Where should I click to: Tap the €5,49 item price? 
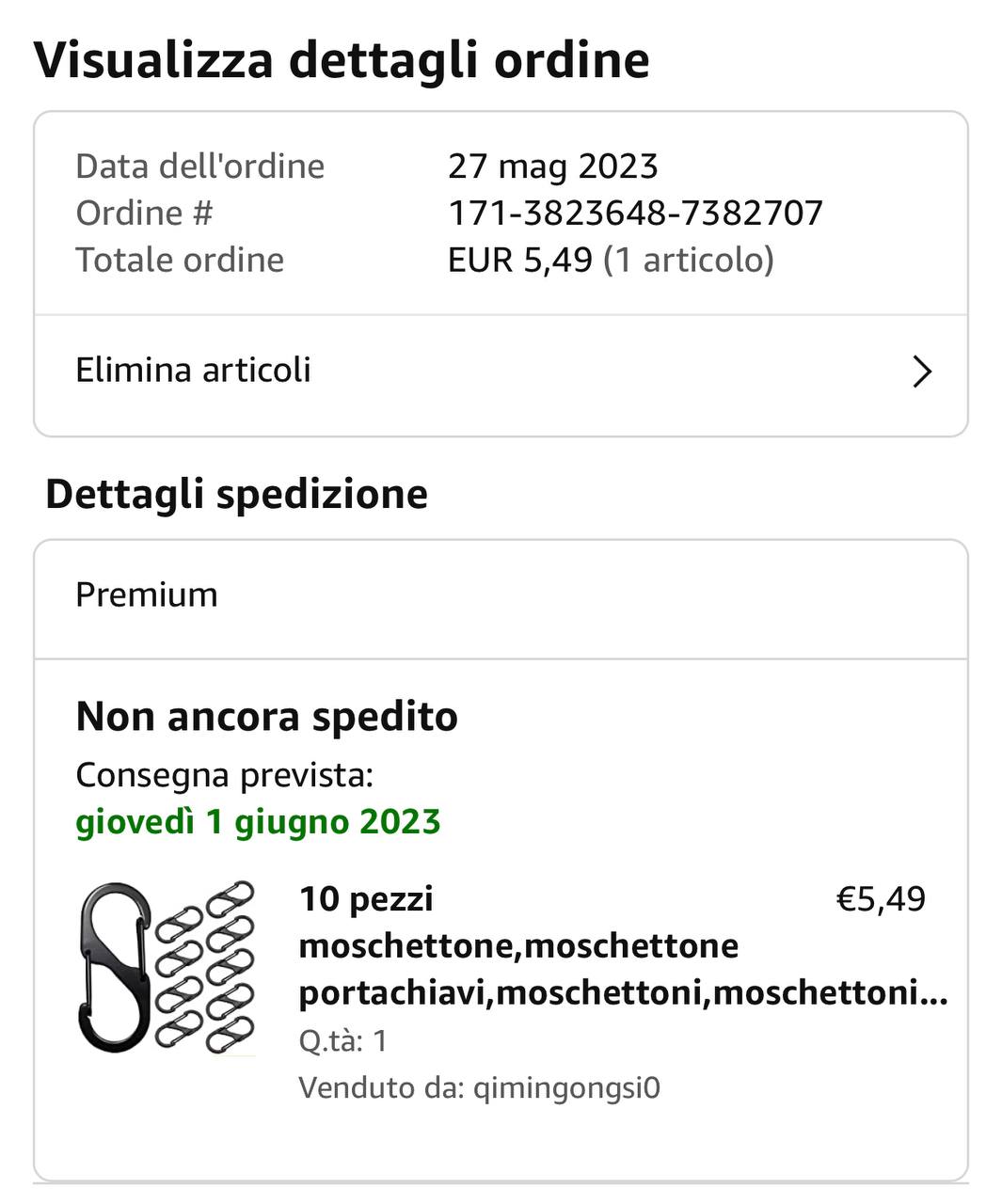881,899
